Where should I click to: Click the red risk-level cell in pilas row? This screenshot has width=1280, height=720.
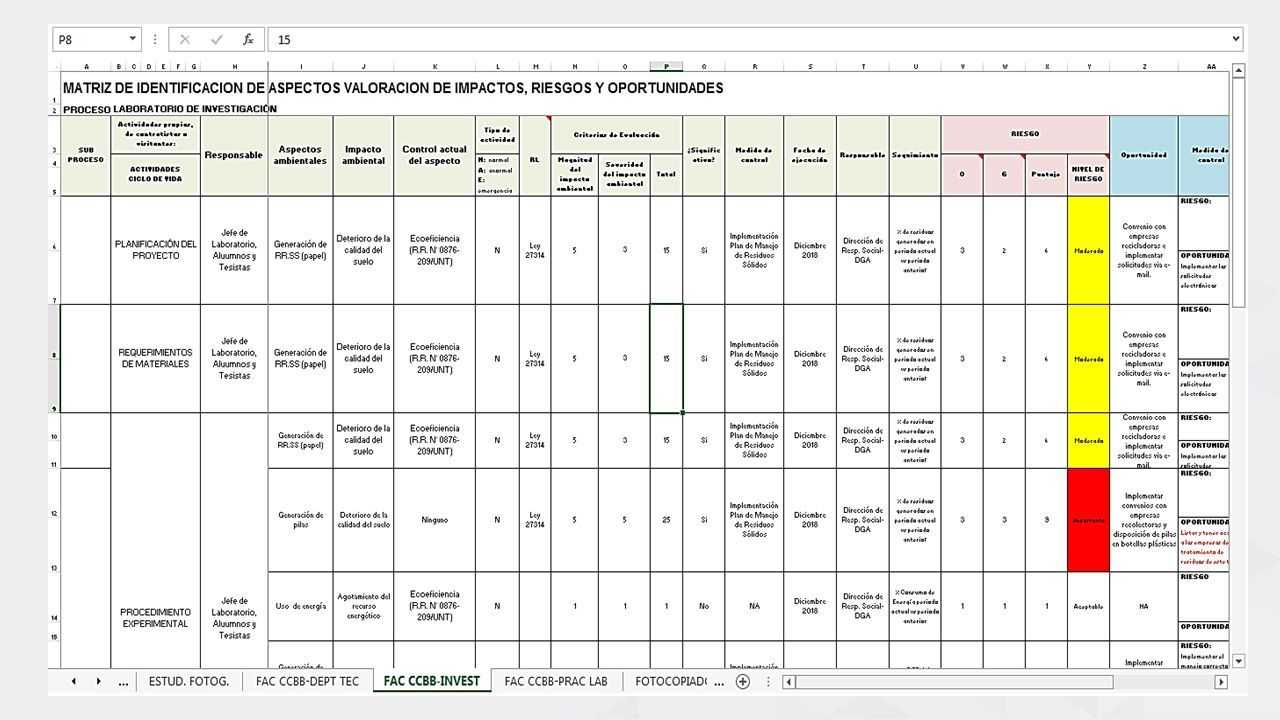(x=1088, y=520)
